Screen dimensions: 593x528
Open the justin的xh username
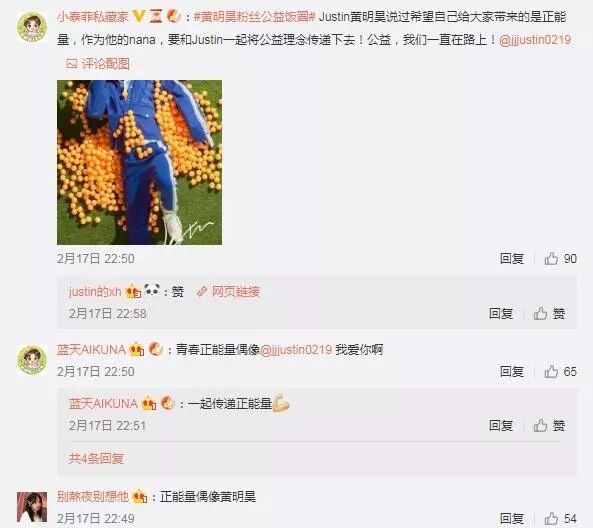pos(95,292)
